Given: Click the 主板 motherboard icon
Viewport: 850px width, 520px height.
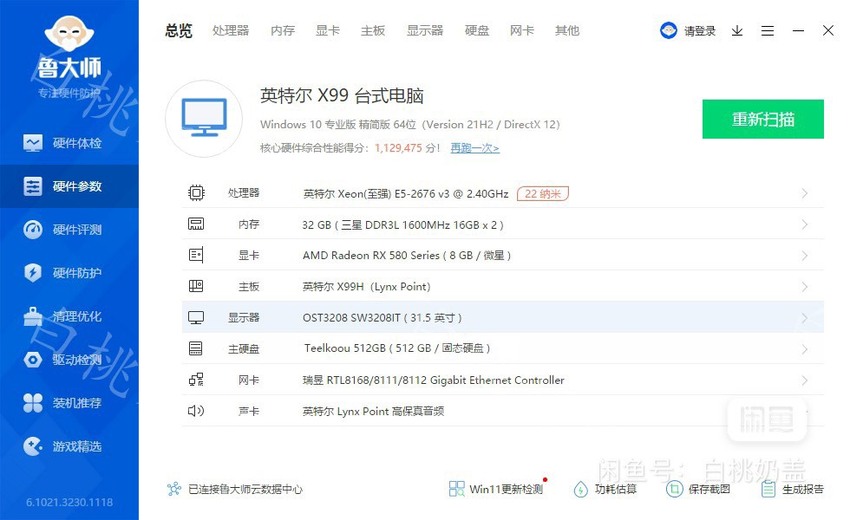Looking at the screenshot, I should pos(196,286).
